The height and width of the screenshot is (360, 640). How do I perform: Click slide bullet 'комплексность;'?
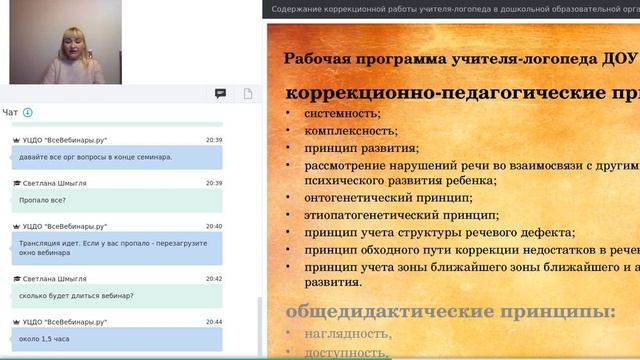click(x=351, y=131)
